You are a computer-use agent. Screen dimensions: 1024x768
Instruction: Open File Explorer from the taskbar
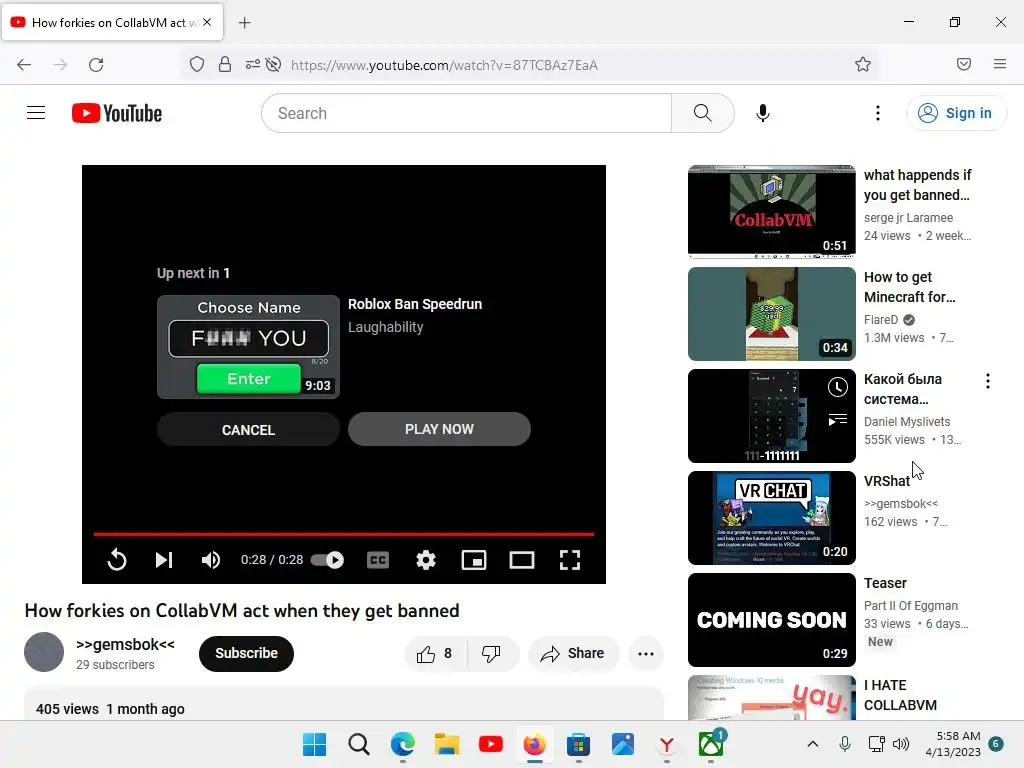coord(447,744)
